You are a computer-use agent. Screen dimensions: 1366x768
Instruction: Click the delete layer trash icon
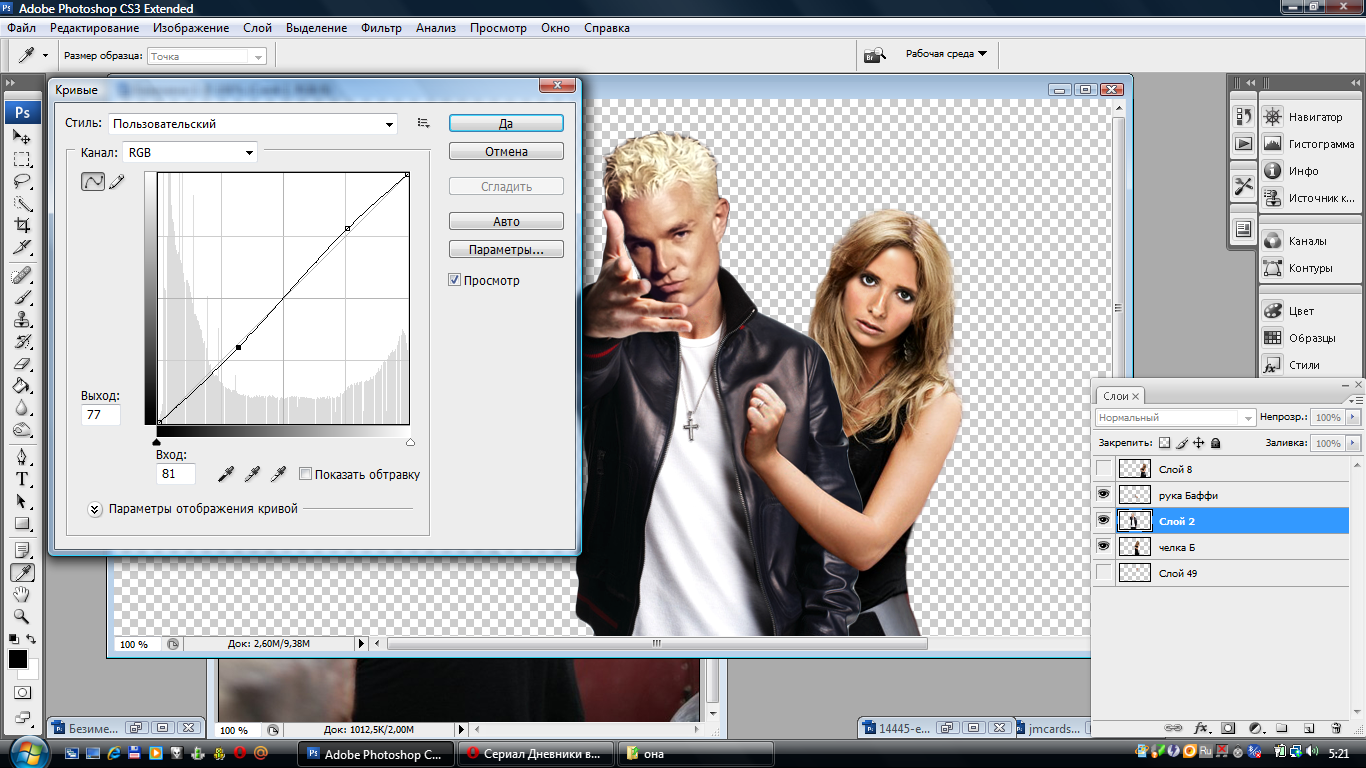1335,728
